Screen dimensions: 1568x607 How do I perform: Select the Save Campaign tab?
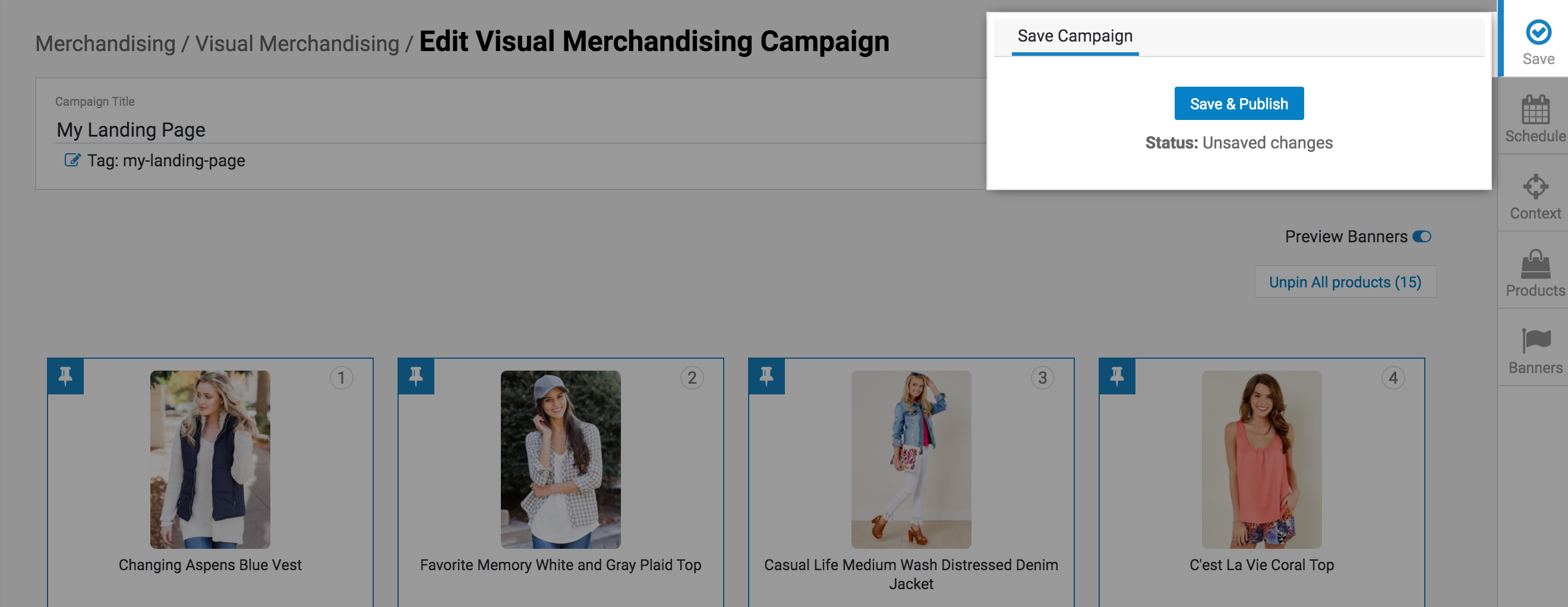1074,36
